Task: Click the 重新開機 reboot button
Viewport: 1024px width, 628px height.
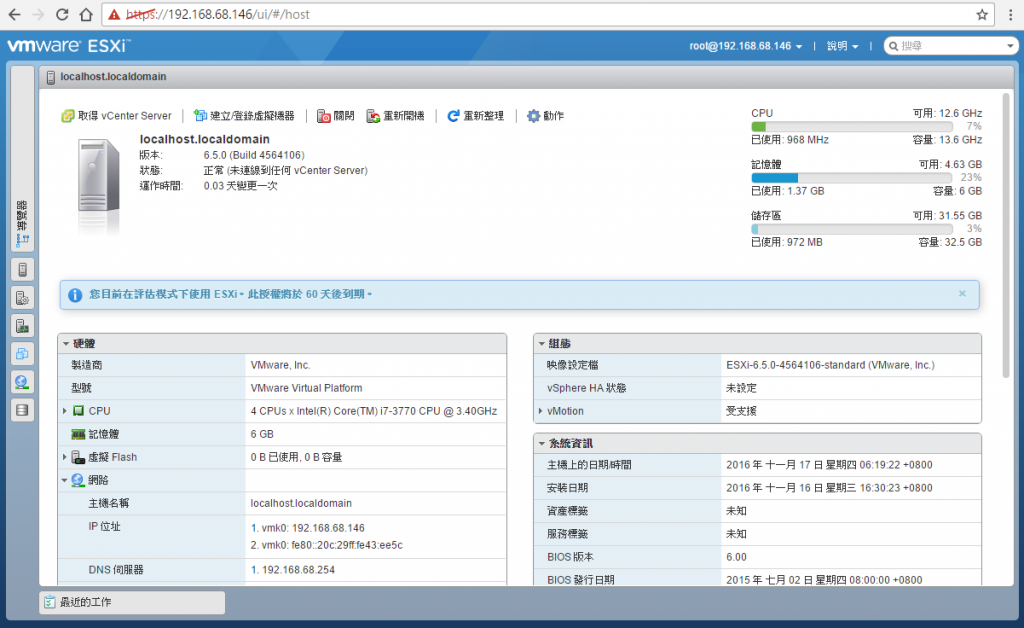Action: 395,116
